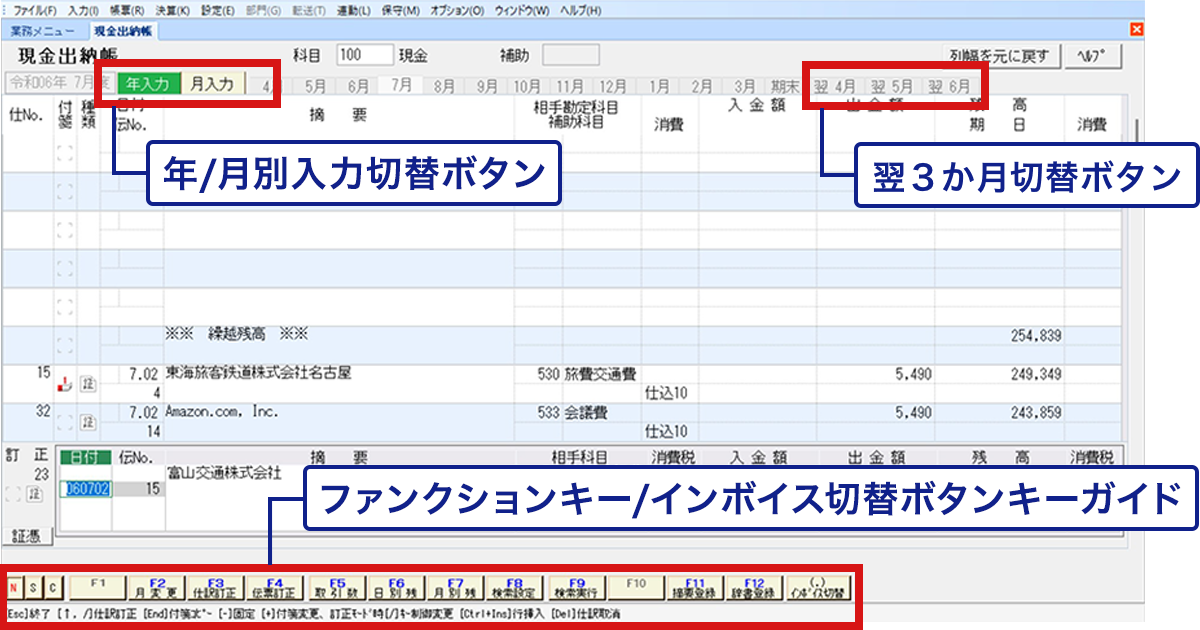The image size is (1200, 630).
Task: Click the 列幅を元に戻す button
Action: 1000,55
